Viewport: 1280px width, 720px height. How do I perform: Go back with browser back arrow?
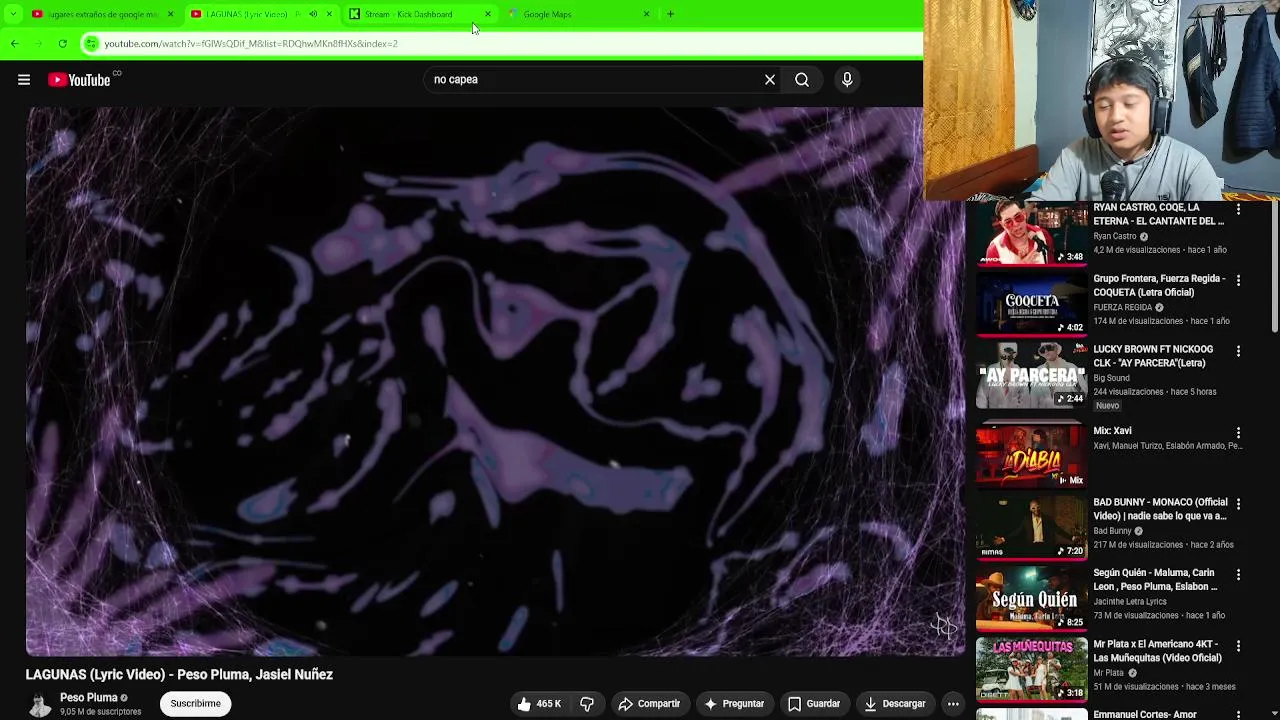(14, 44)
